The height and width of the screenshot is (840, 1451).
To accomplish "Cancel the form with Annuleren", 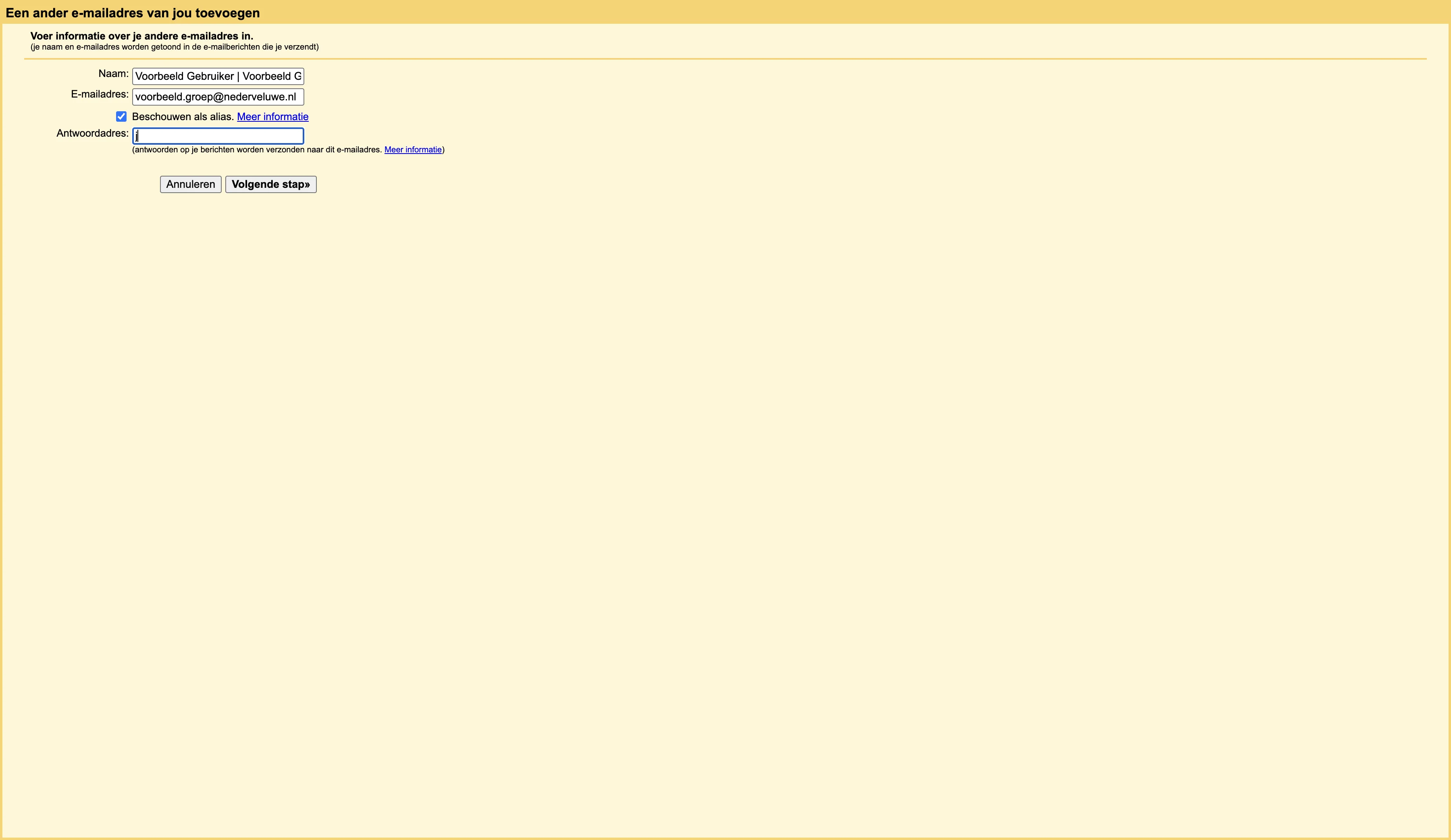I will coord(190,184).
